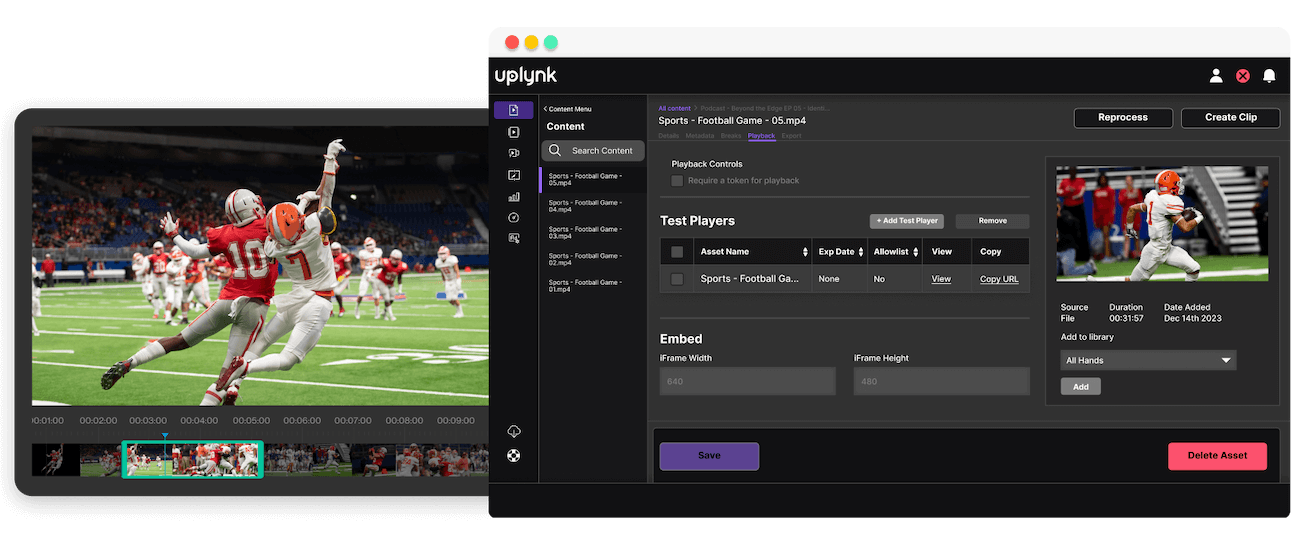Image resolution: width=1300 pixels, height=536 pixels.
Task: Click the video player icon in sidebar
Action: (x=513, y=132)
